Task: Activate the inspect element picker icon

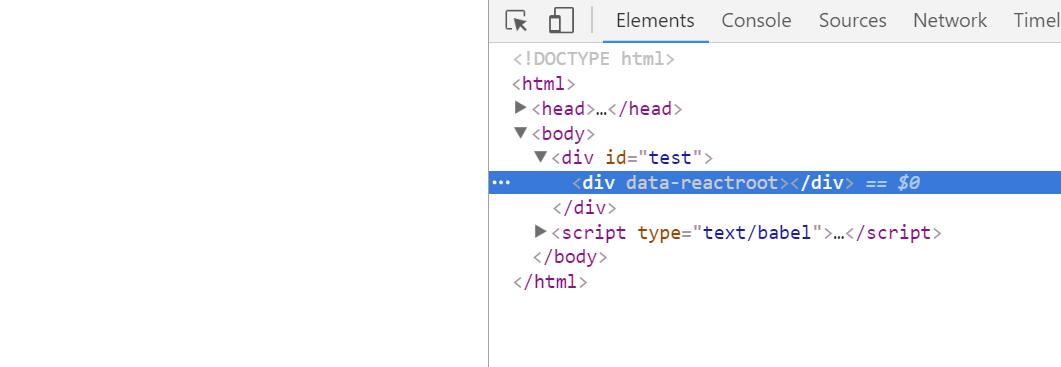Action: [x=516, y=21]
